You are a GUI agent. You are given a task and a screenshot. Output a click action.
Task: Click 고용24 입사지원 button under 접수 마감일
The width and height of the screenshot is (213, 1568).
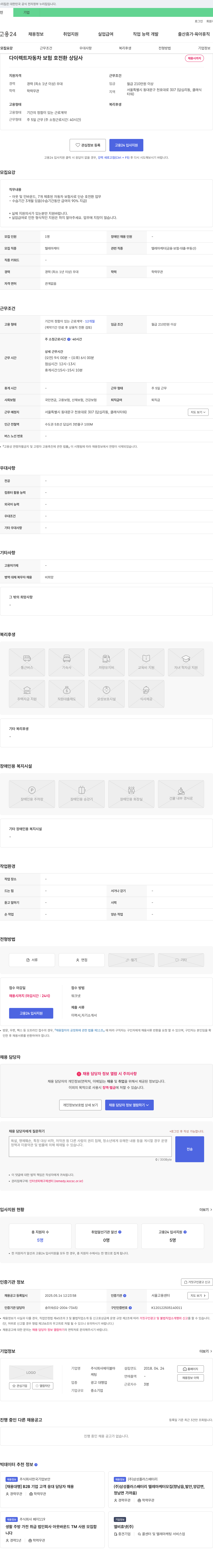(31, 1013)
